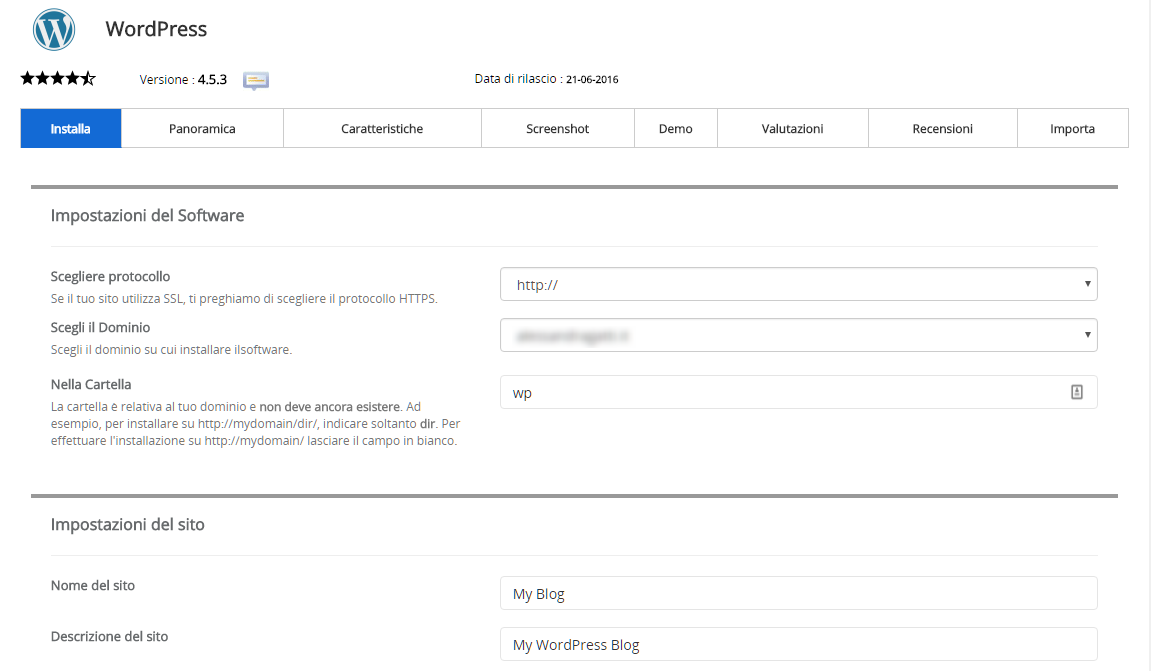This screenshot has height=671, width=1151.
Task: Click the Impostazioni del sito heading
Action: click(128, 524)
